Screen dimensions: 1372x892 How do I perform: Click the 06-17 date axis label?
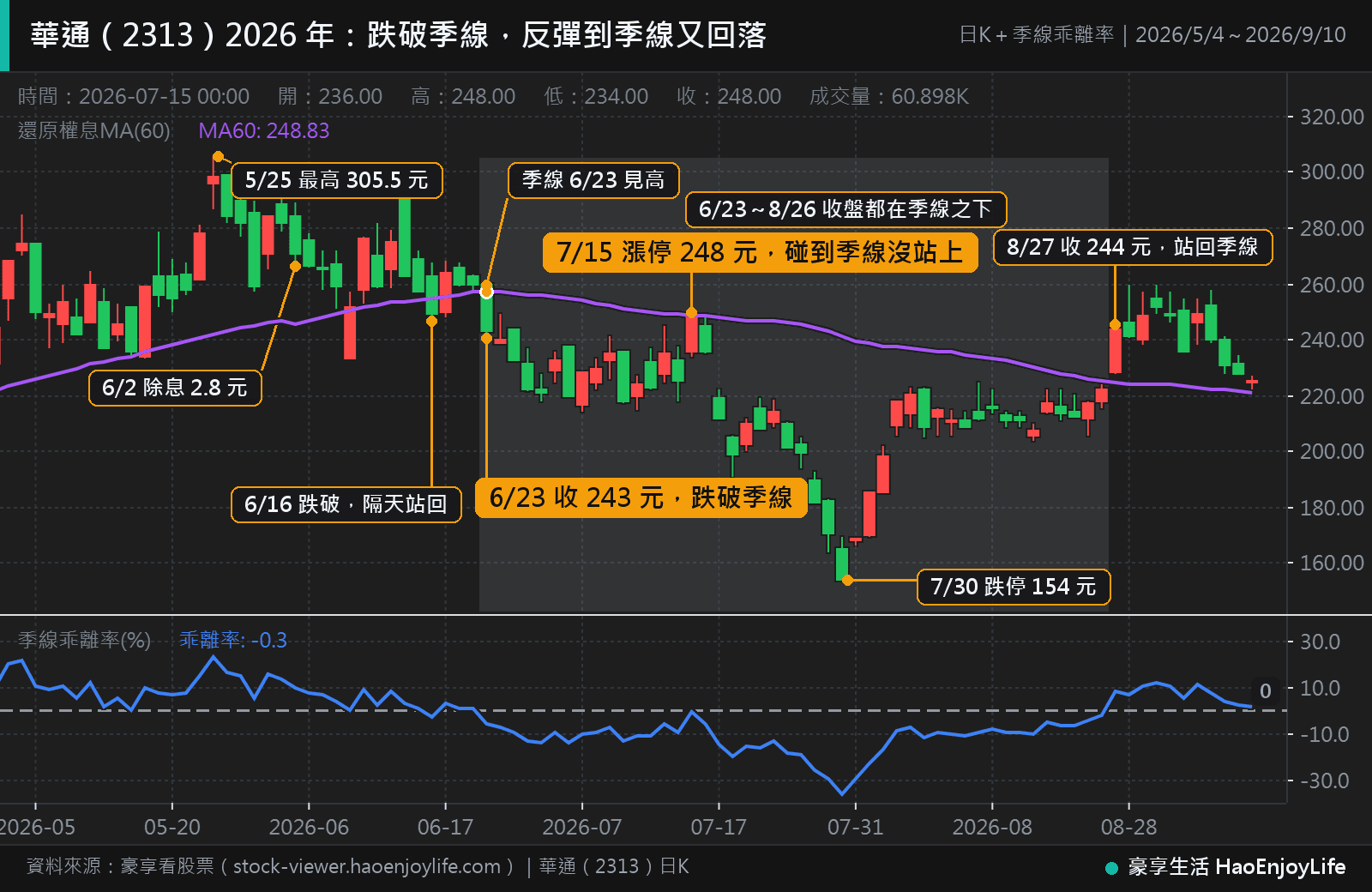click(445, 827)
